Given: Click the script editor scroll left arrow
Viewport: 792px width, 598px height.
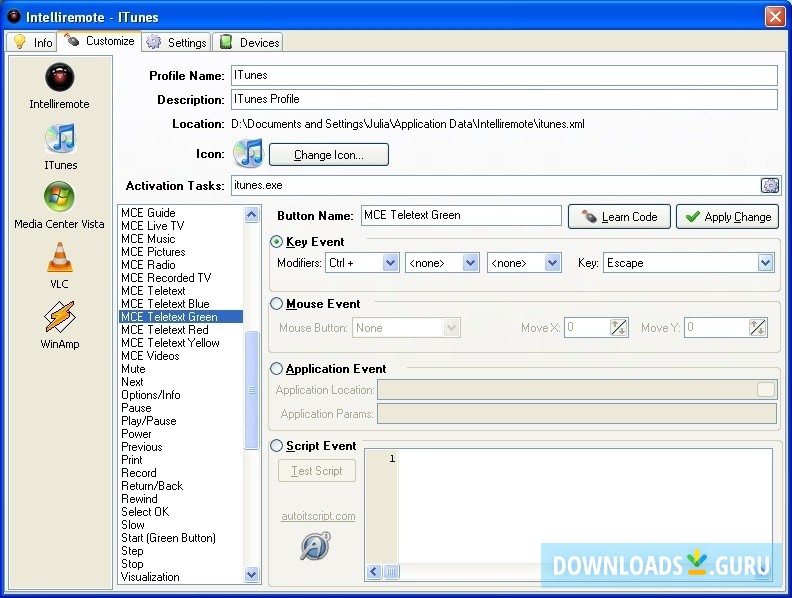Looking at the screenshot, I should tap(374, 571).
